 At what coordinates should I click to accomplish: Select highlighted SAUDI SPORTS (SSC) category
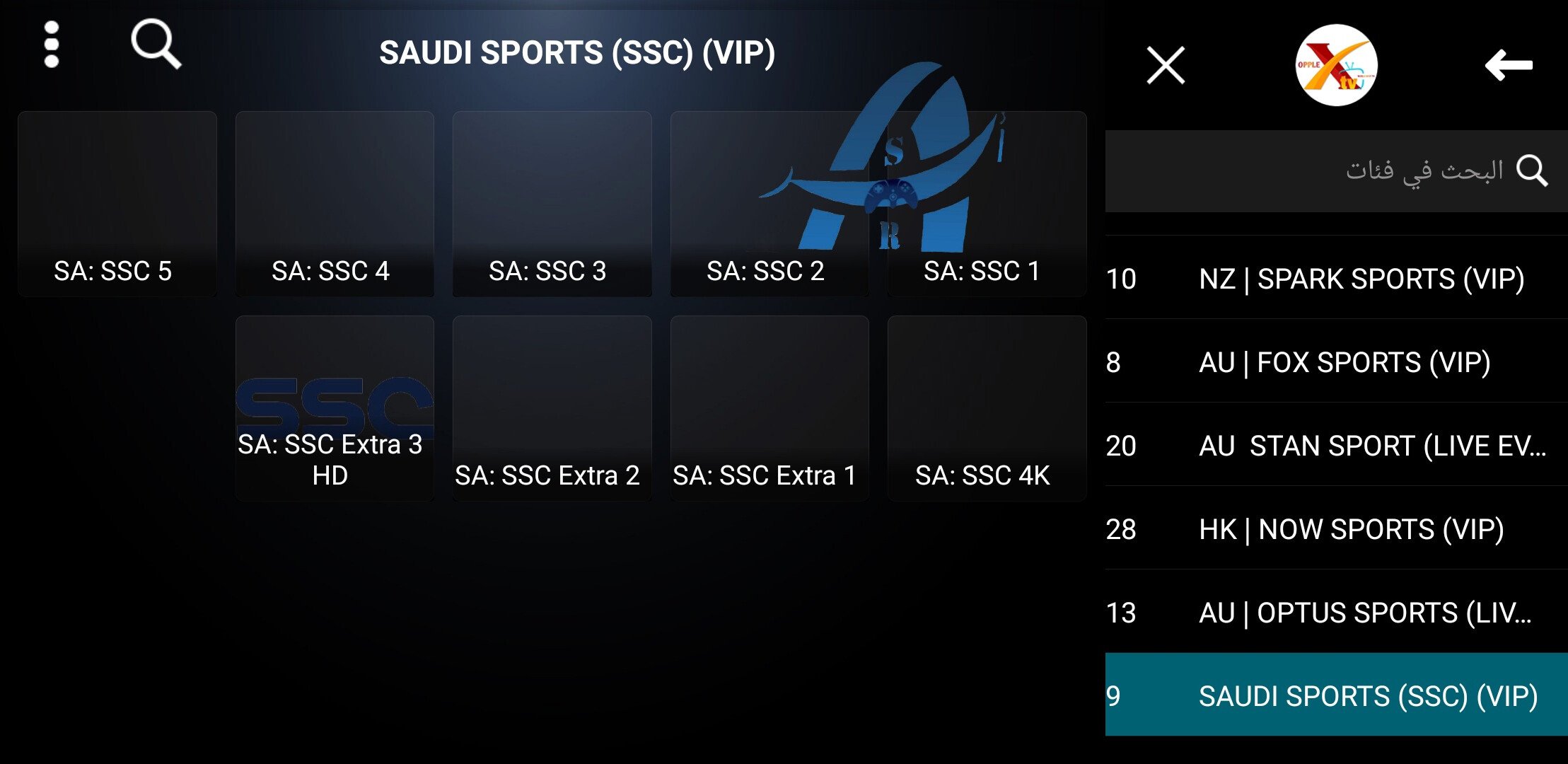(1335, 695)
